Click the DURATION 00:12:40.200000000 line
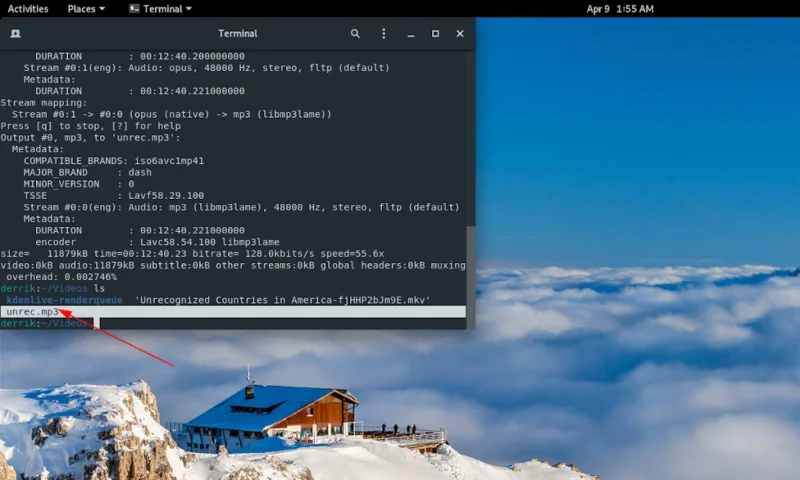 pos(140,56)
